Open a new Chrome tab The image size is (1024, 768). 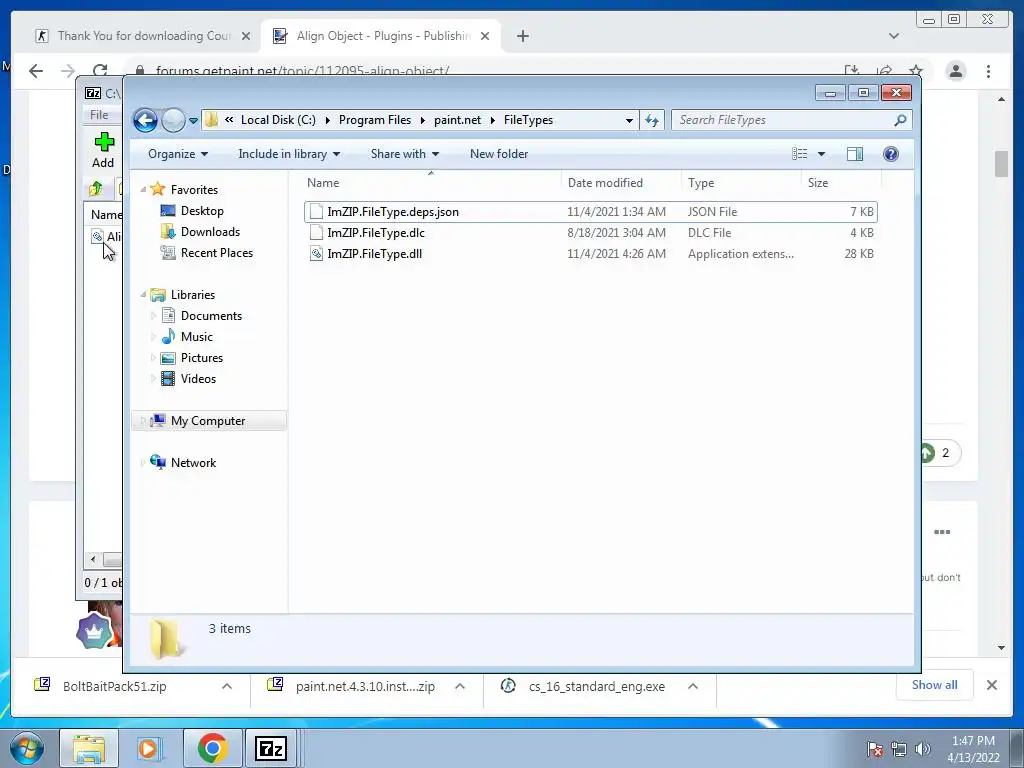(522, 36)
